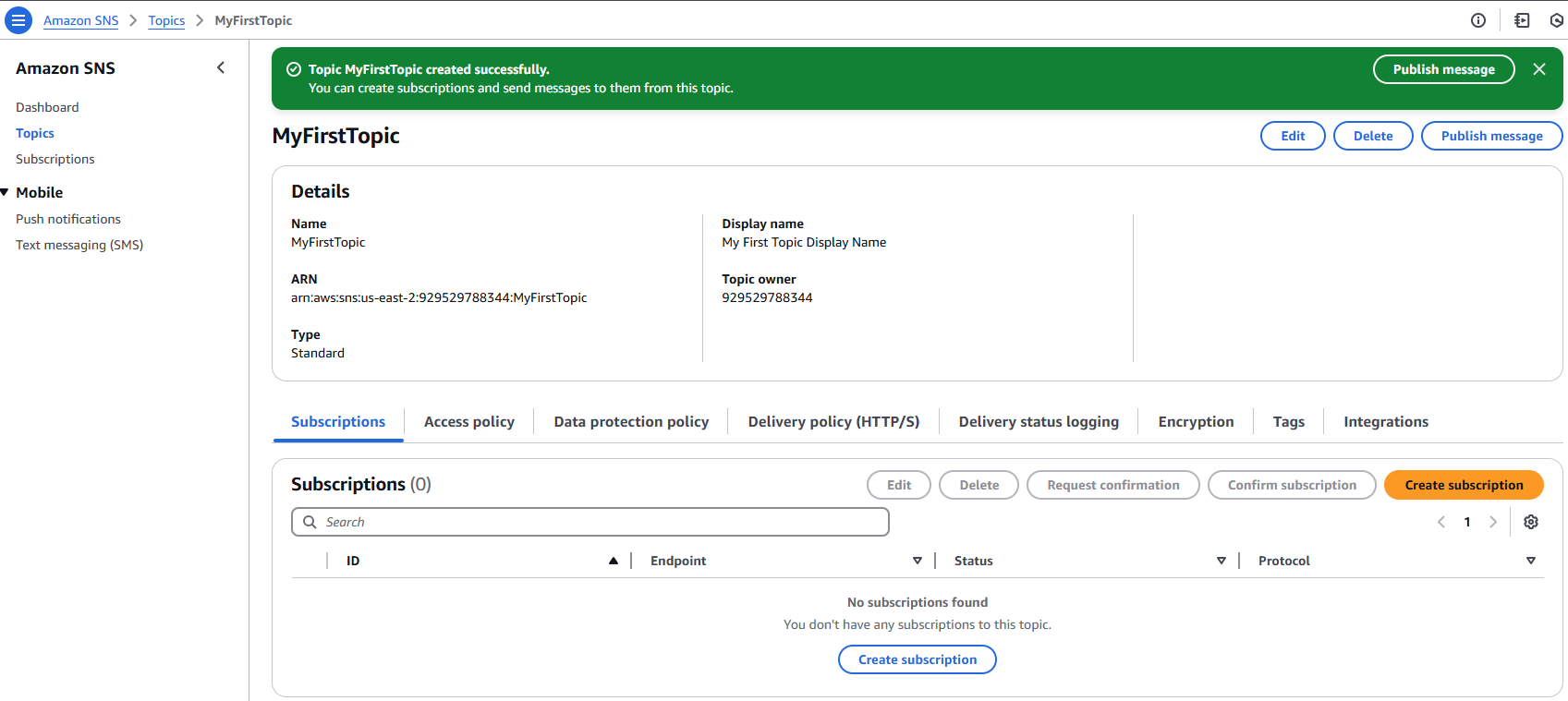Open Text messaging (SMS) in the sidebar

[79, 245]
